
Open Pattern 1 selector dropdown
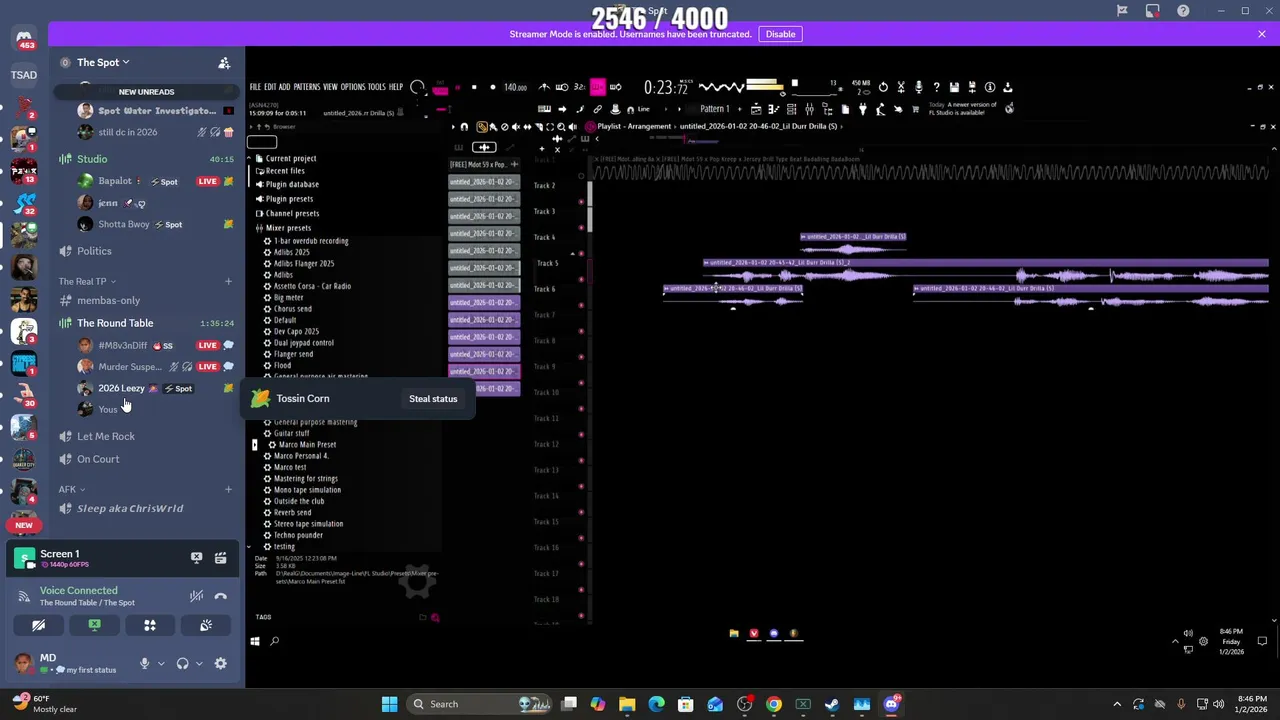pos(716,109)
